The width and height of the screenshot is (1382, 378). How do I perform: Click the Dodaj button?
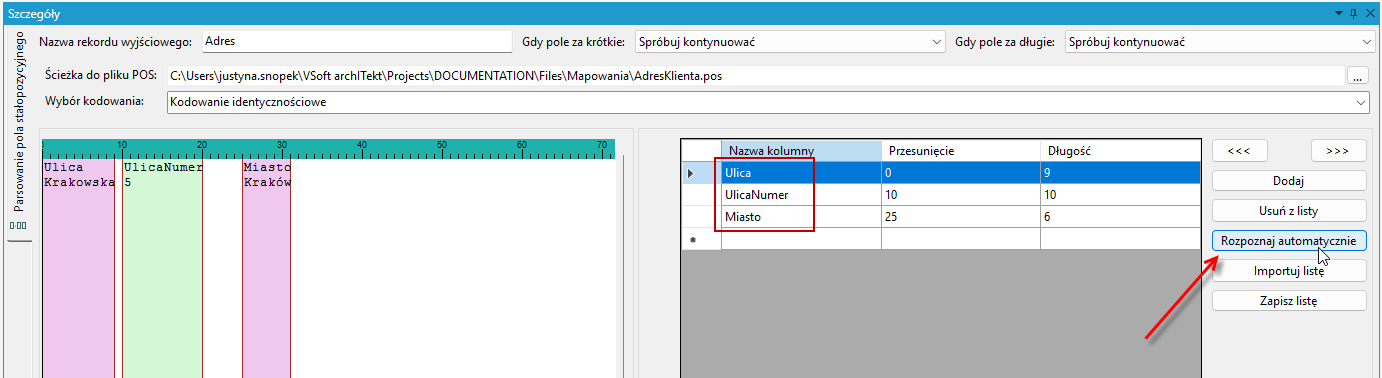pyautogui.click(x=1289, y=181)
